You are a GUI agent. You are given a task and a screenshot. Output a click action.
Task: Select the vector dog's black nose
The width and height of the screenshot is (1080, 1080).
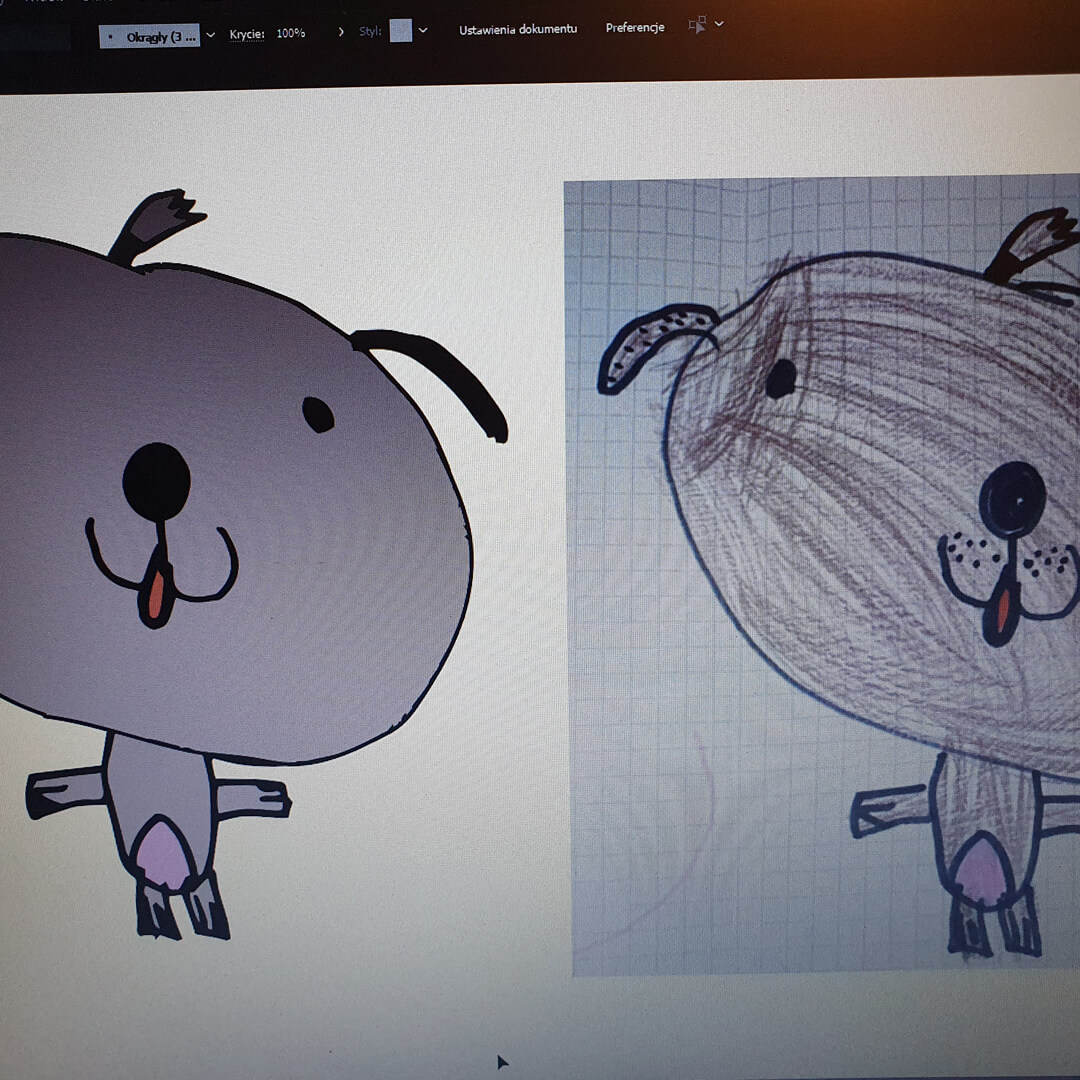(x=157, y=482)
